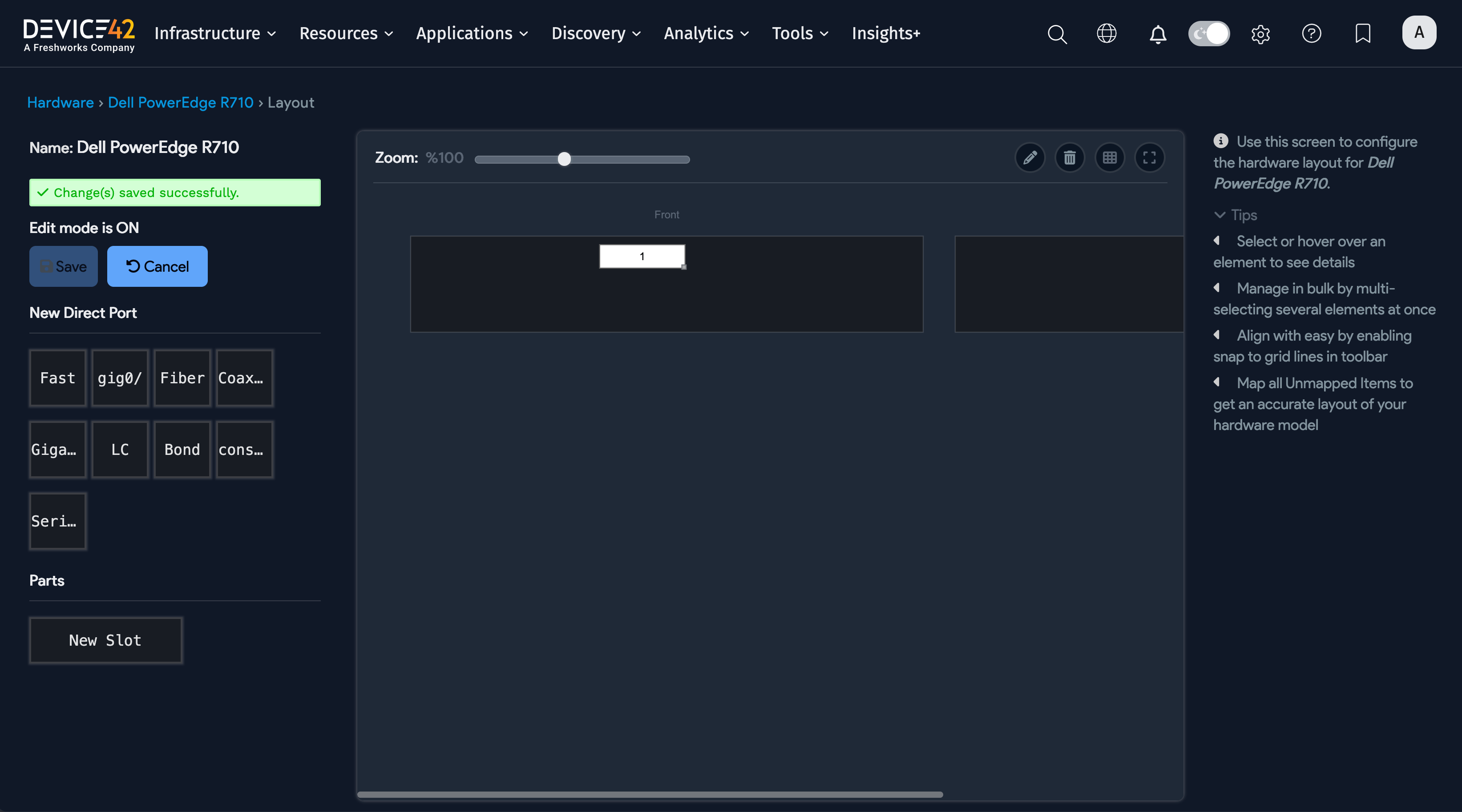Open the search magnifier in header
1462x812 pixels.
click(1057, 34)
